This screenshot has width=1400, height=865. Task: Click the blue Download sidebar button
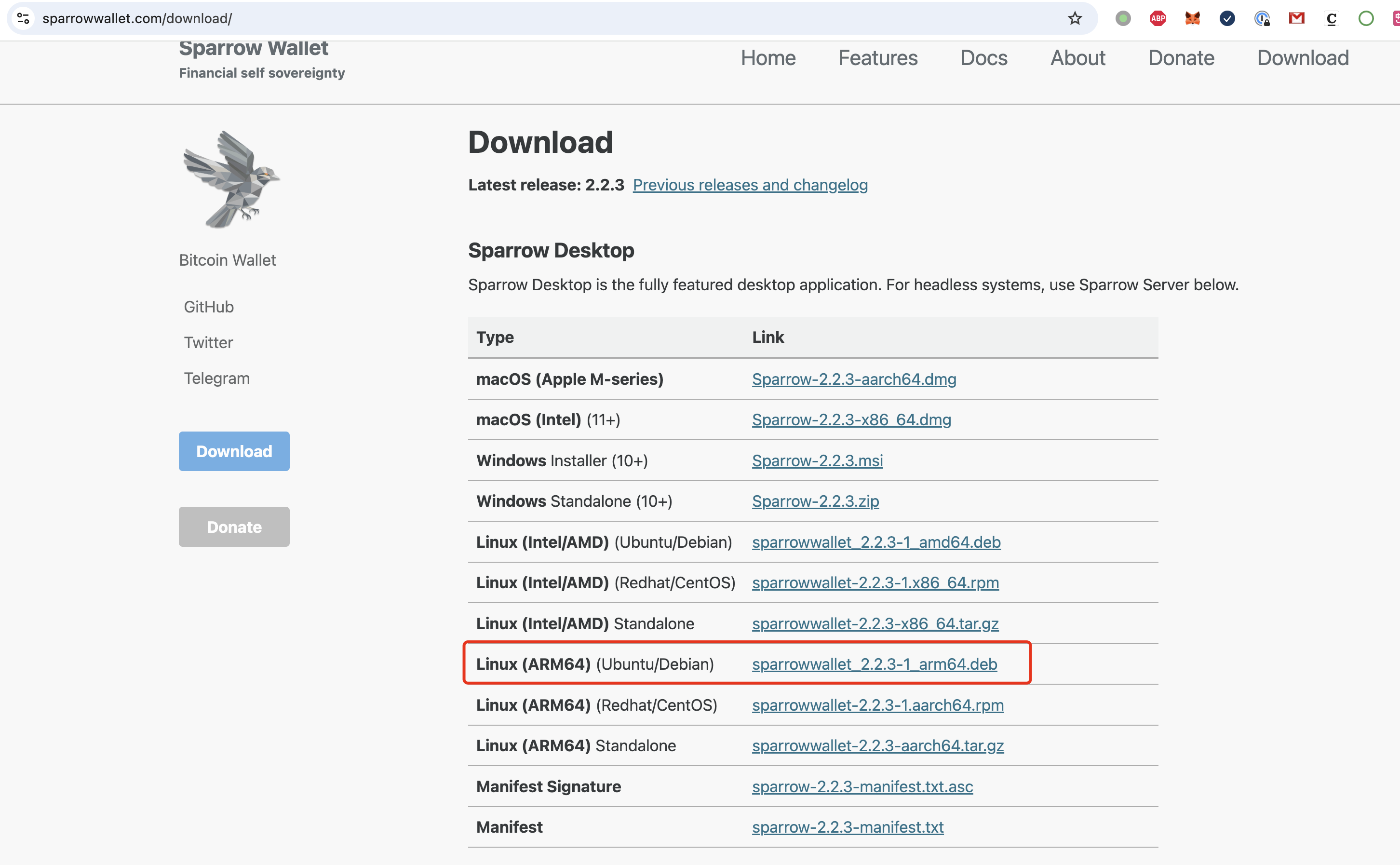[234, 451]
